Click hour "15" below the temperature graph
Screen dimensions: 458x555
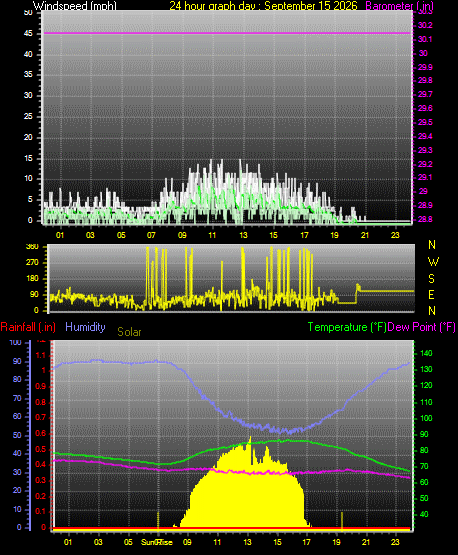(x=277, y=542)
